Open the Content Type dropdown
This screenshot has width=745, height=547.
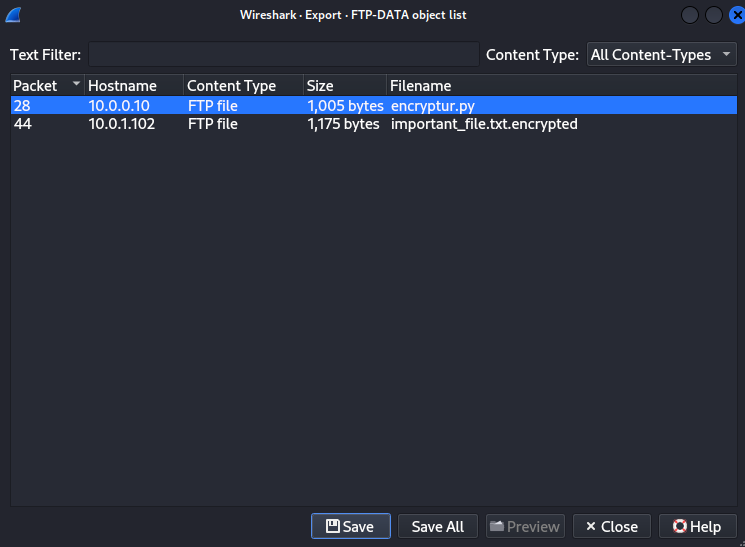pos(661,55)
